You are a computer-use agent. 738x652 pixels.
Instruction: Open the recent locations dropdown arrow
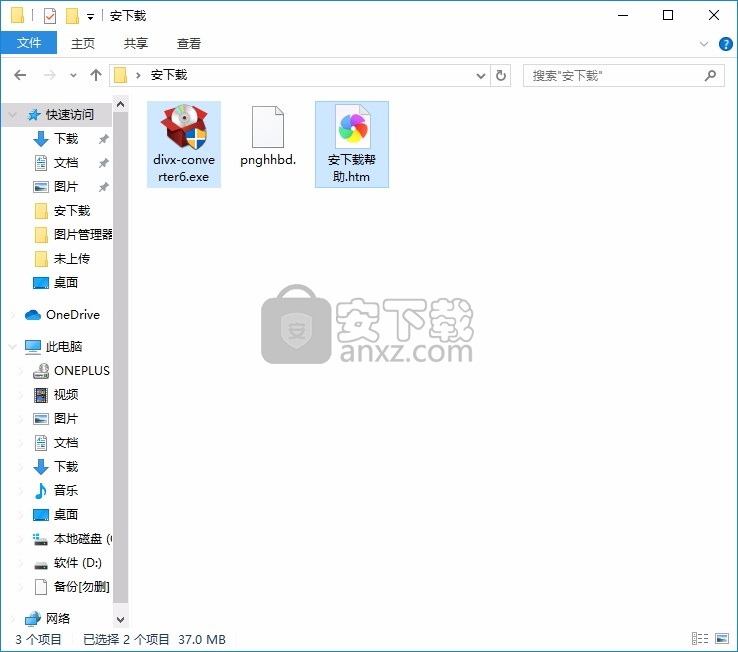point(73,75)
